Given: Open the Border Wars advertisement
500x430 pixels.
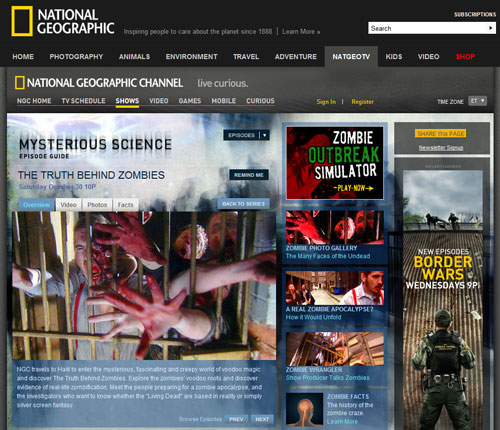Looking at the screenshot, I should [442, 300].
